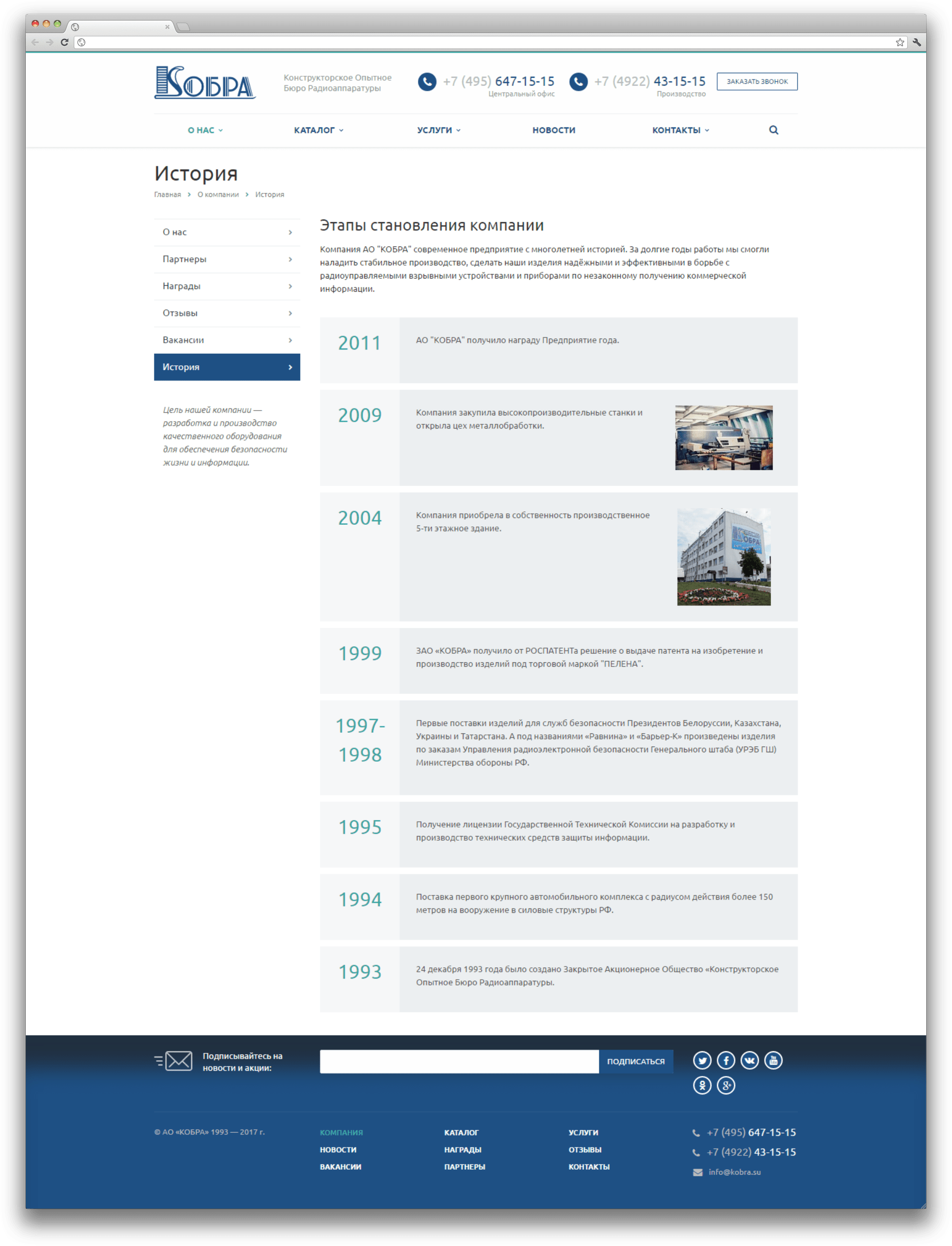
Task: Click the email envelope icon next to info@kobra.su
Action: (698, 1172)
